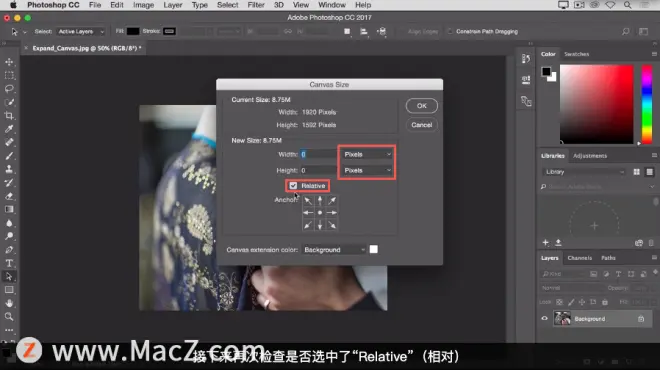Select the Clone Stamp tool

(9, 169)
